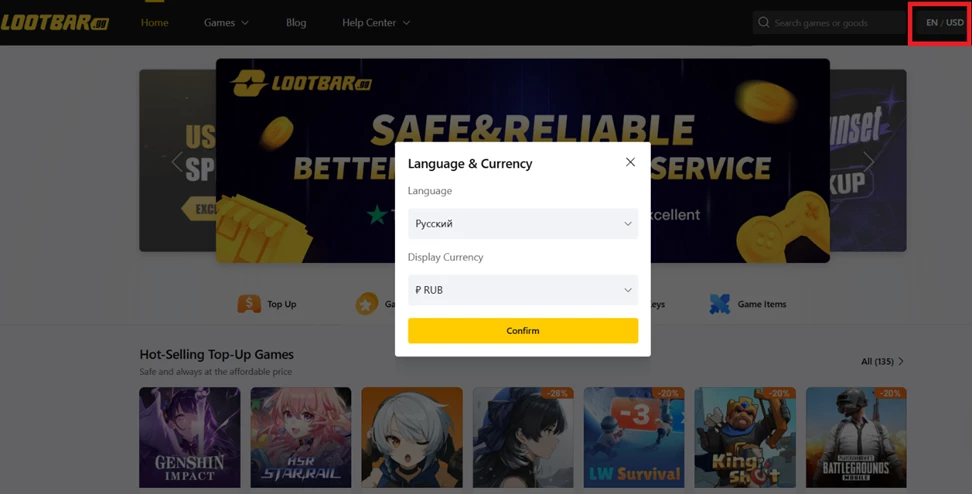Open the Battlegrounds Mobile game card

tap(856, 437)
